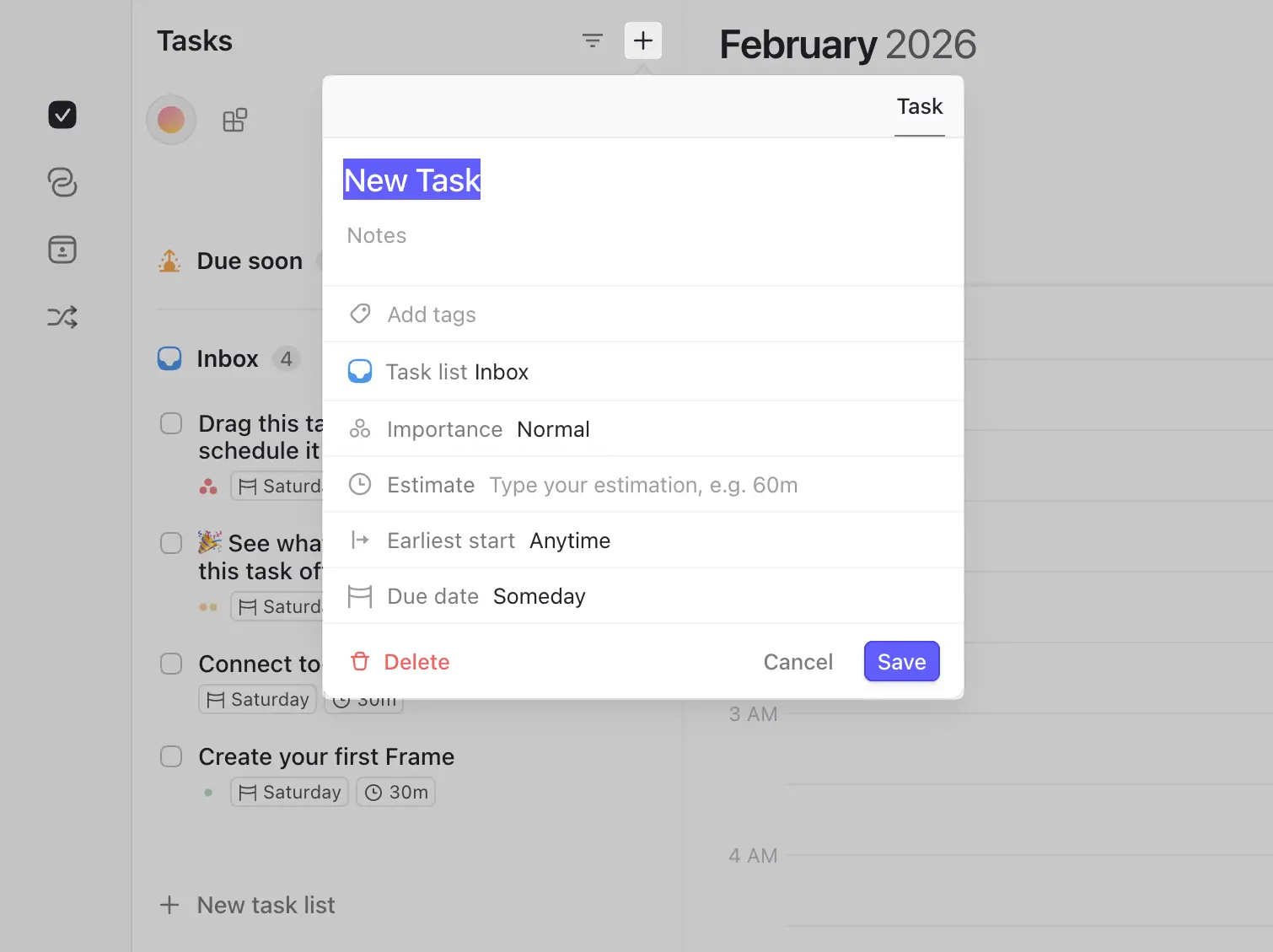Select the Tasks checkmark icon in sidebar
Viewport: 1273px width, 952px height.
pyautogui.click(x=62, y=115)
